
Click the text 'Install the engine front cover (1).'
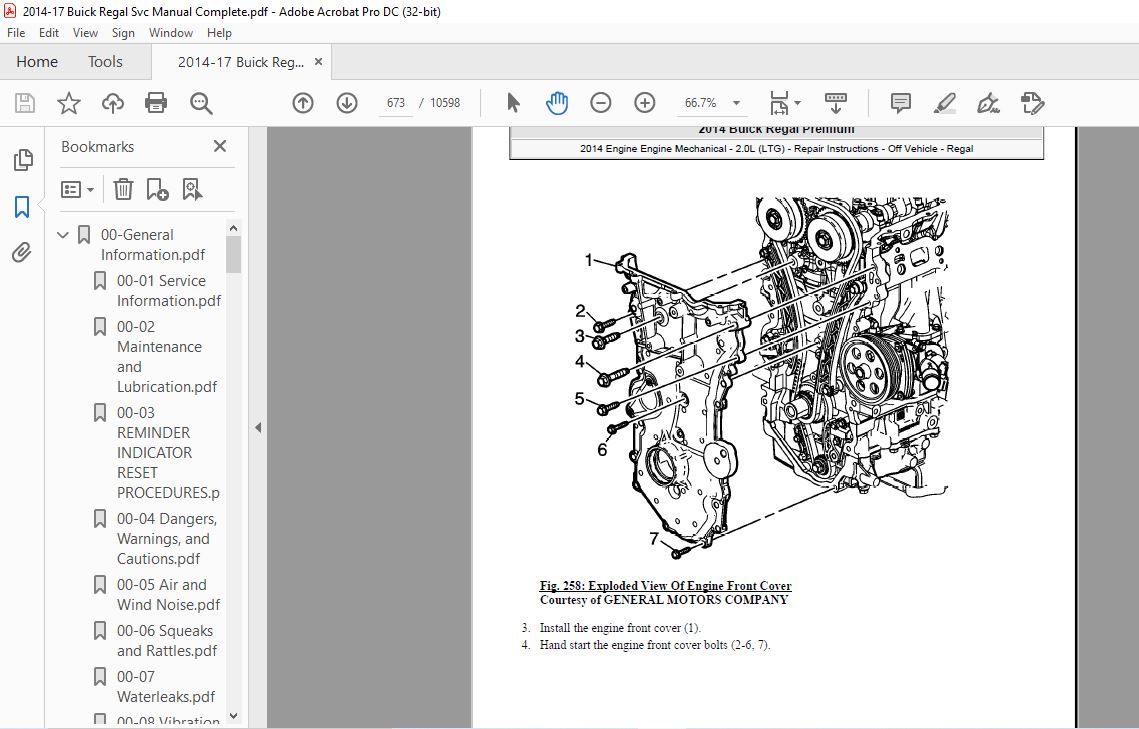[620, 628]
